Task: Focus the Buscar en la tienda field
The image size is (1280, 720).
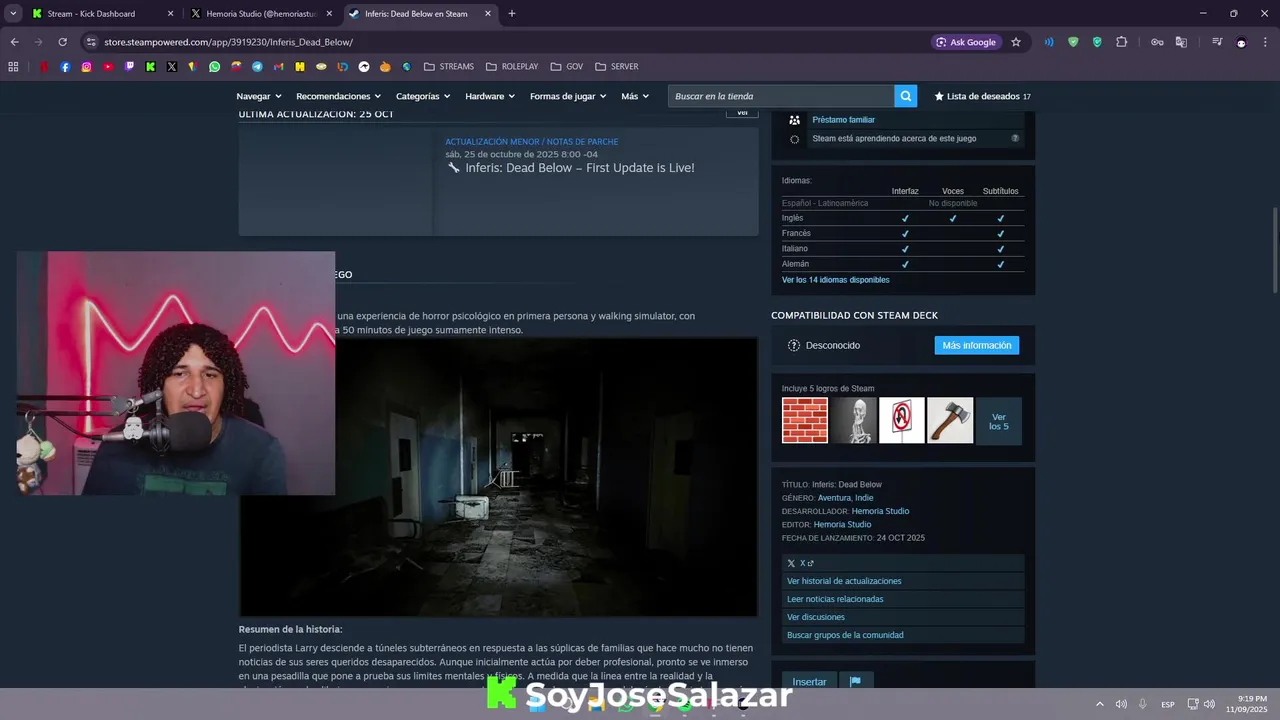Action: point(781,96)
